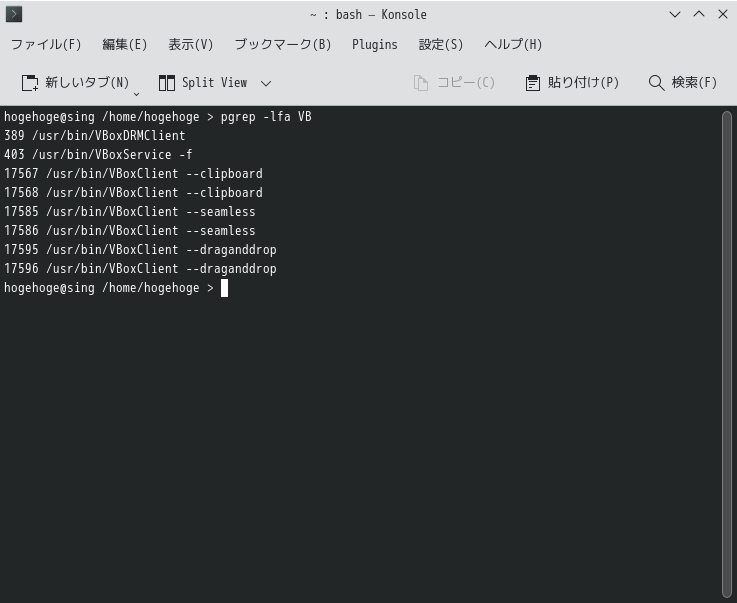This screenshot has width=737, height=603.
Task: Click the search magnifier icon
Action: (x=656, y=83)
